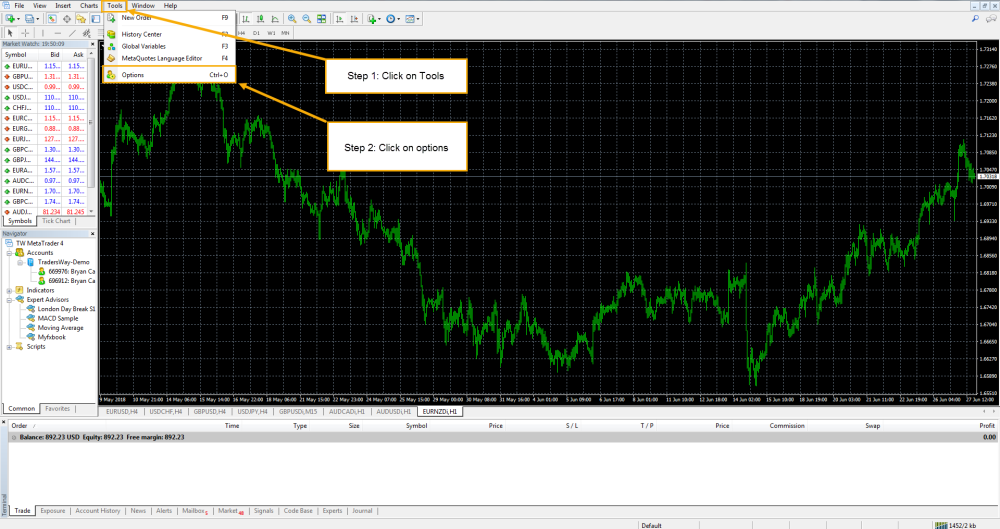The height and width of the screenshot is (529, 1000).
Task: Open the GBPUSD,M15 chart tab
Action: tap(297, 412)
